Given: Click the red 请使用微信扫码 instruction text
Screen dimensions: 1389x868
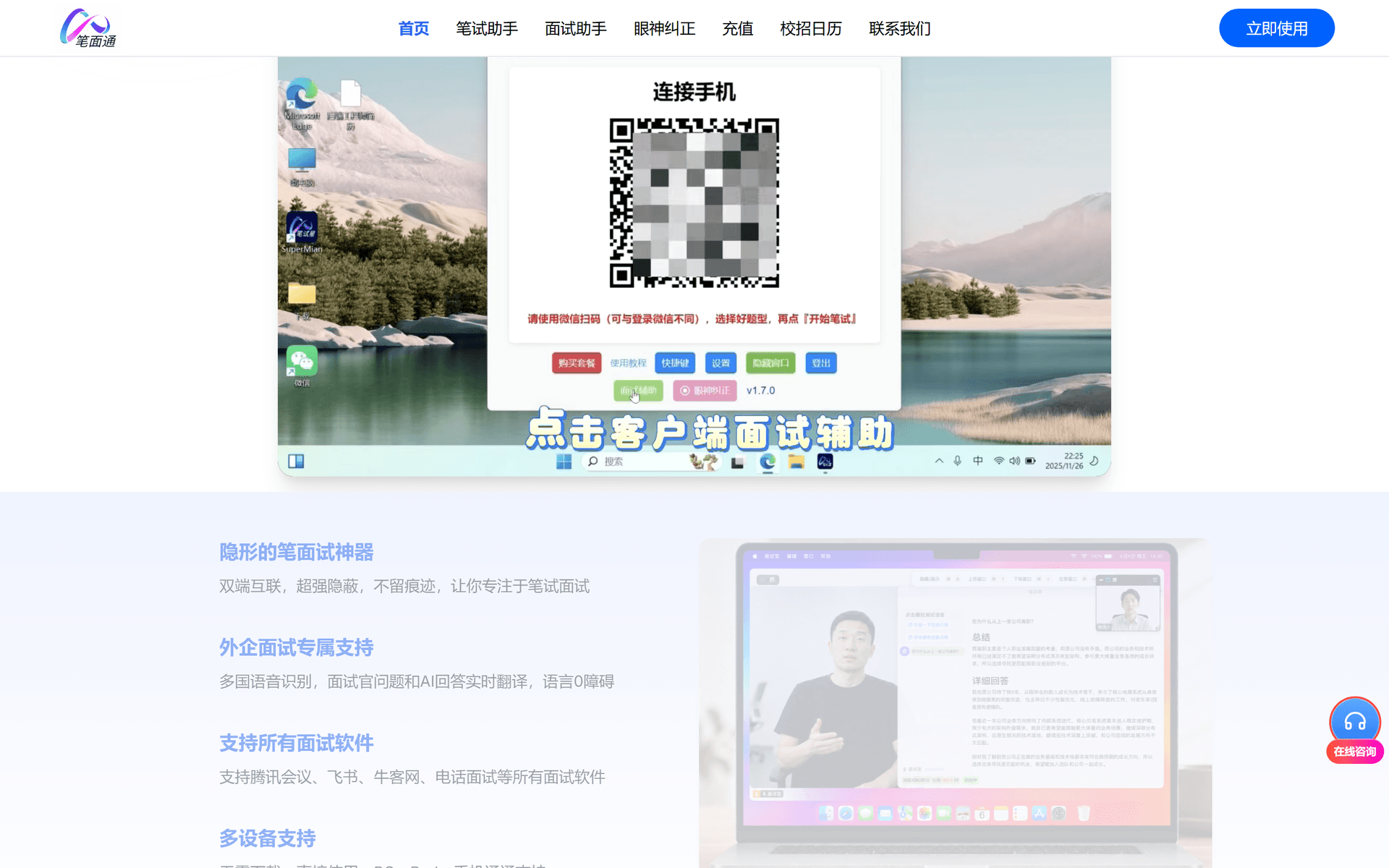Looking at the screenshot, I should coord(693,319).
